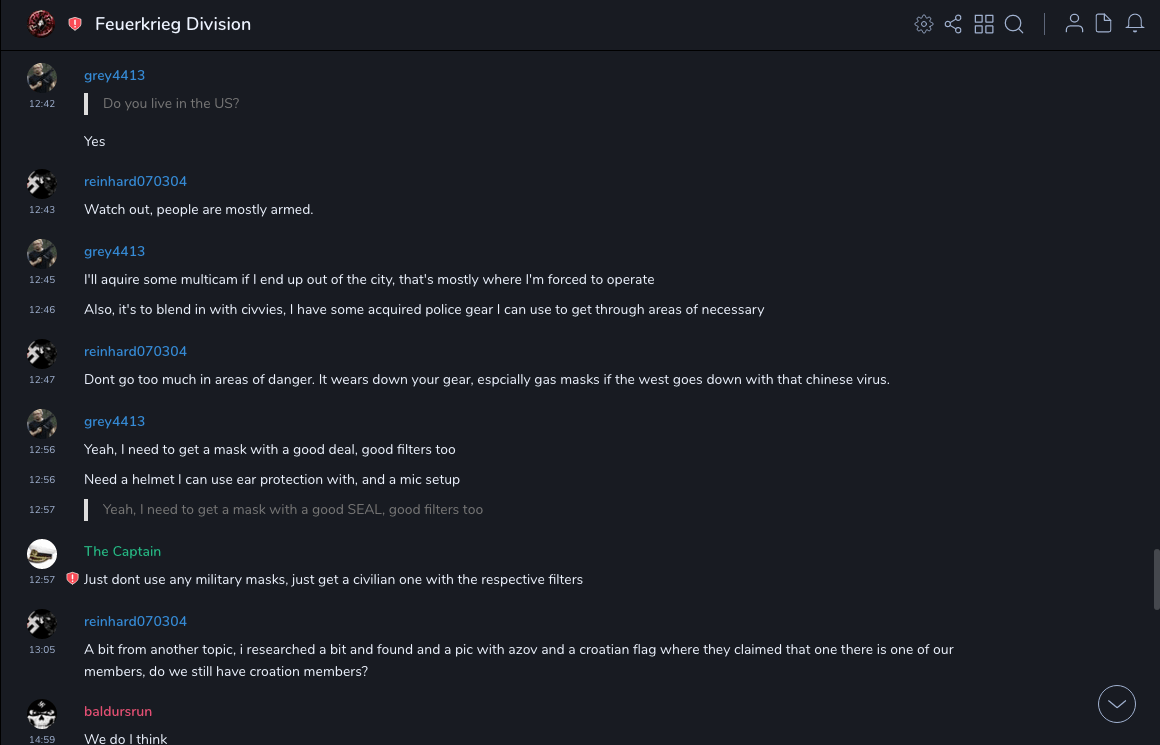Click baldursrun's skull profile avatar

pyautogui.click(x=42, y=713)
